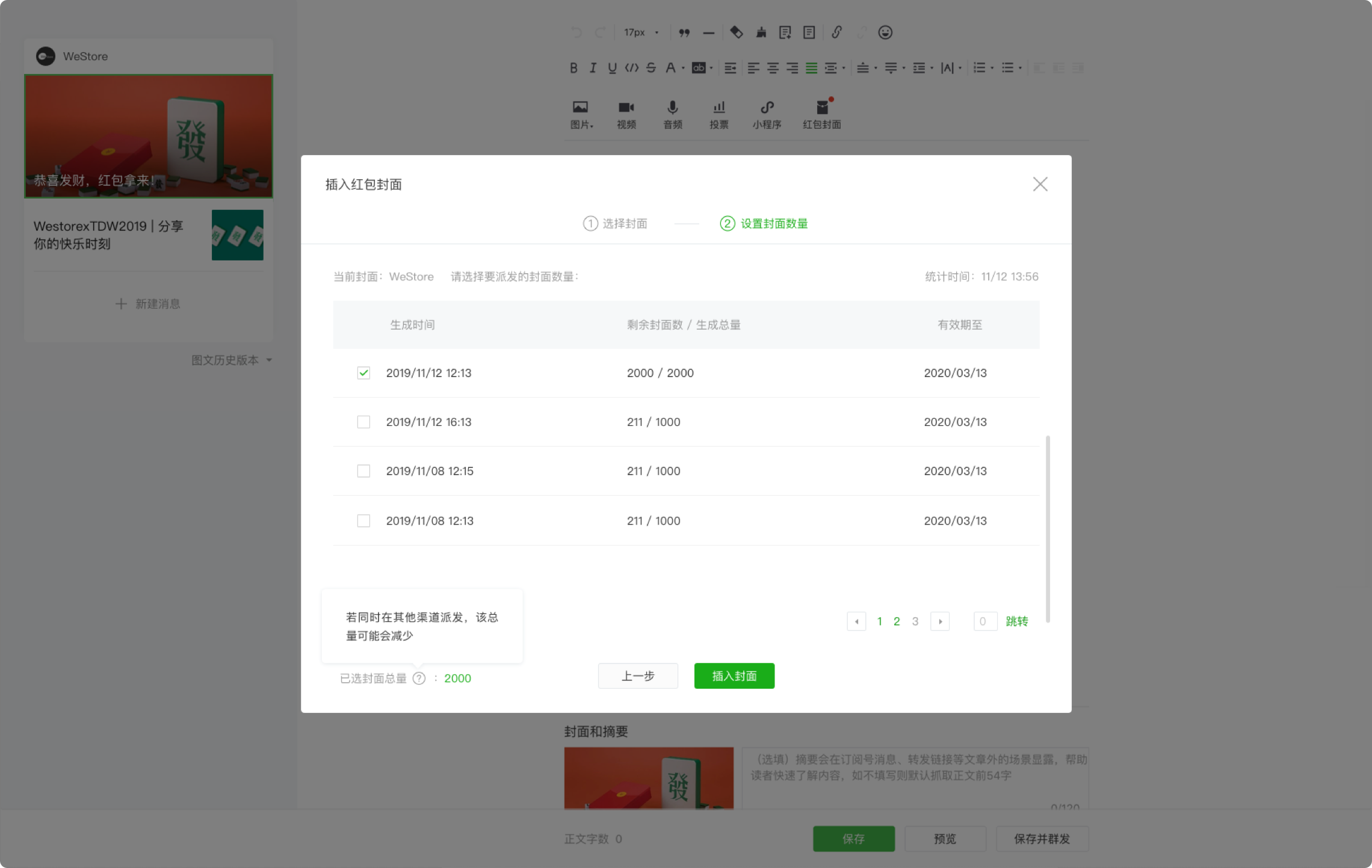Click 跳转 to jump page

pyautogui.click(x=1017, y=621)
